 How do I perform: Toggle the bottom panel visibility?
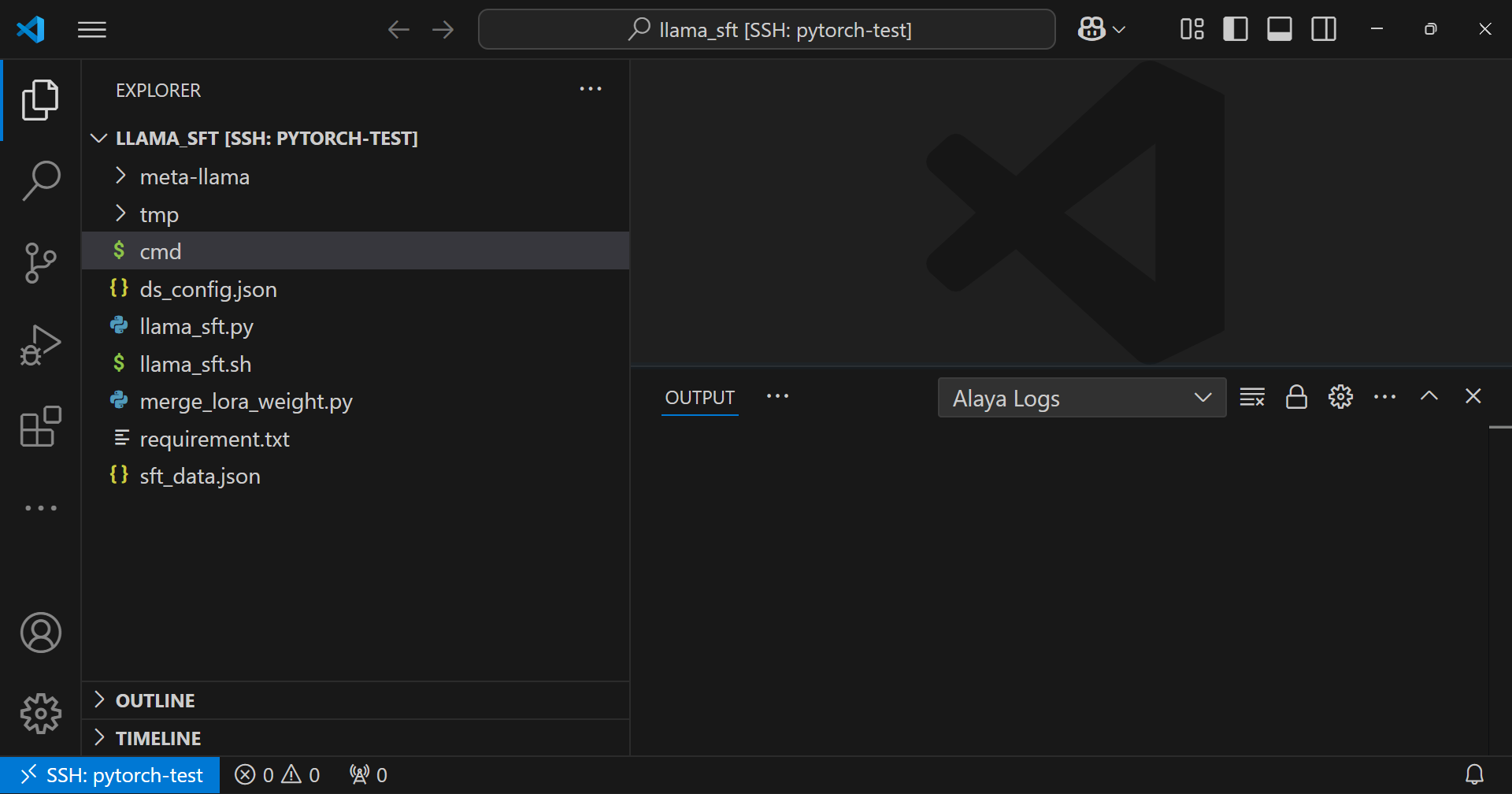click(1279, 30)
